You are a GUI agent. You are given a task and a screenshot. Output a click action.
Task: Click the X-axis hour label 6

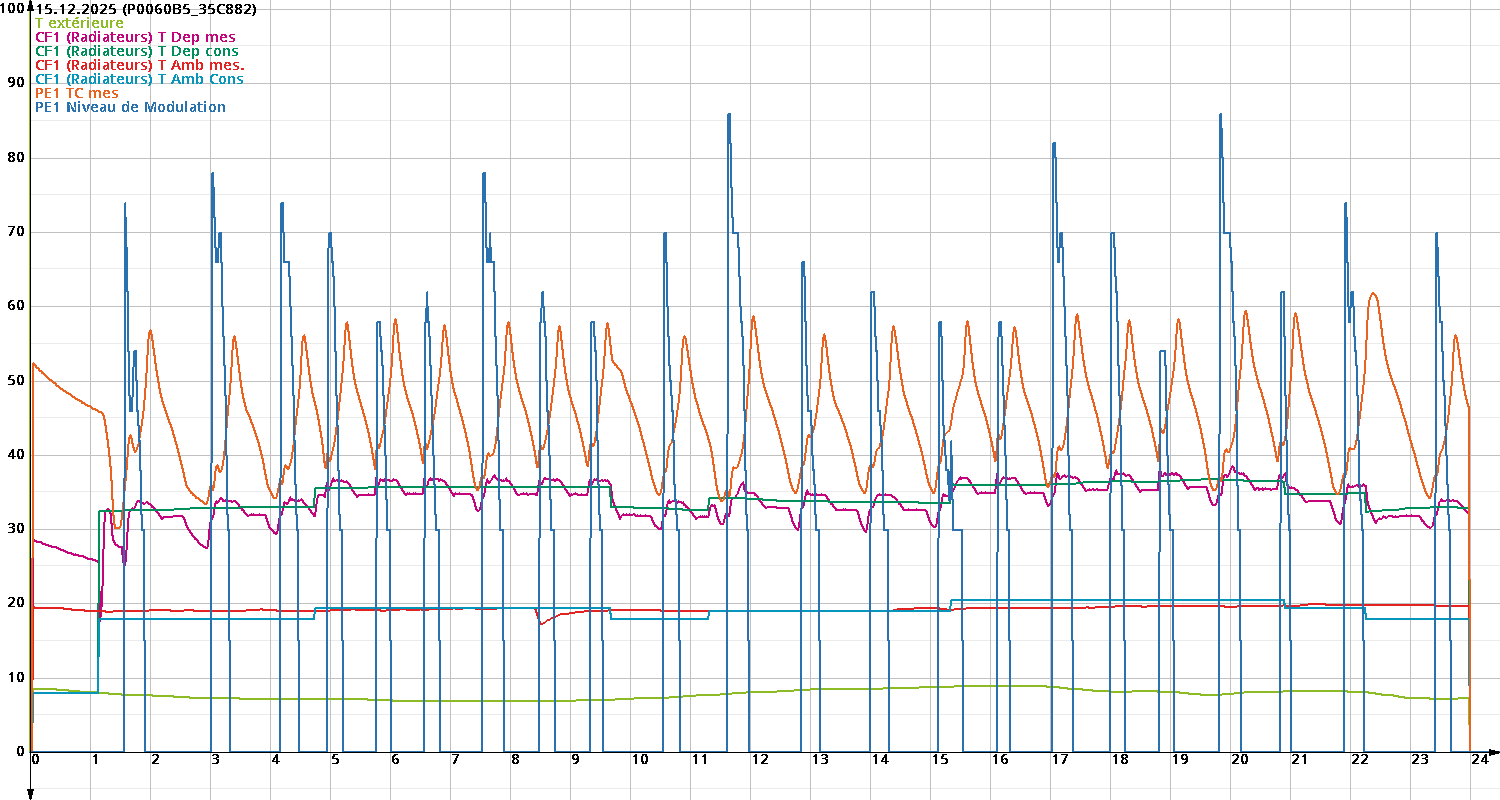(396, 760)
